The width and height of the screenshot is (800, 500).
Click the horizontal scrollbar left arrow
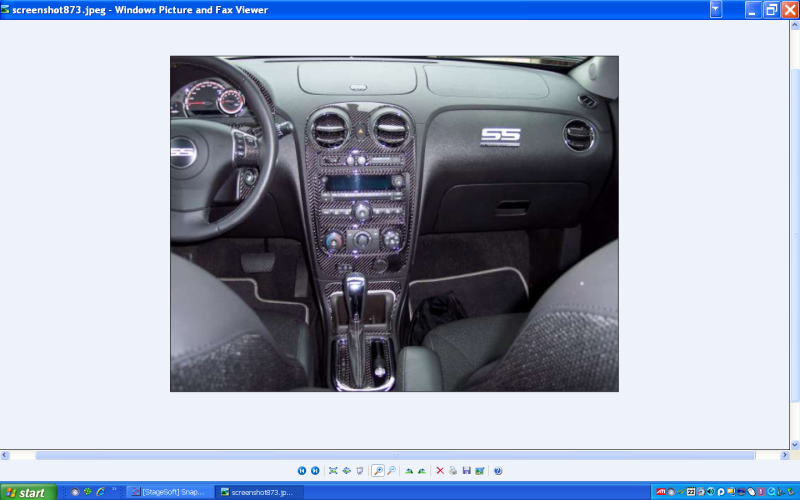tap(5, 455)
